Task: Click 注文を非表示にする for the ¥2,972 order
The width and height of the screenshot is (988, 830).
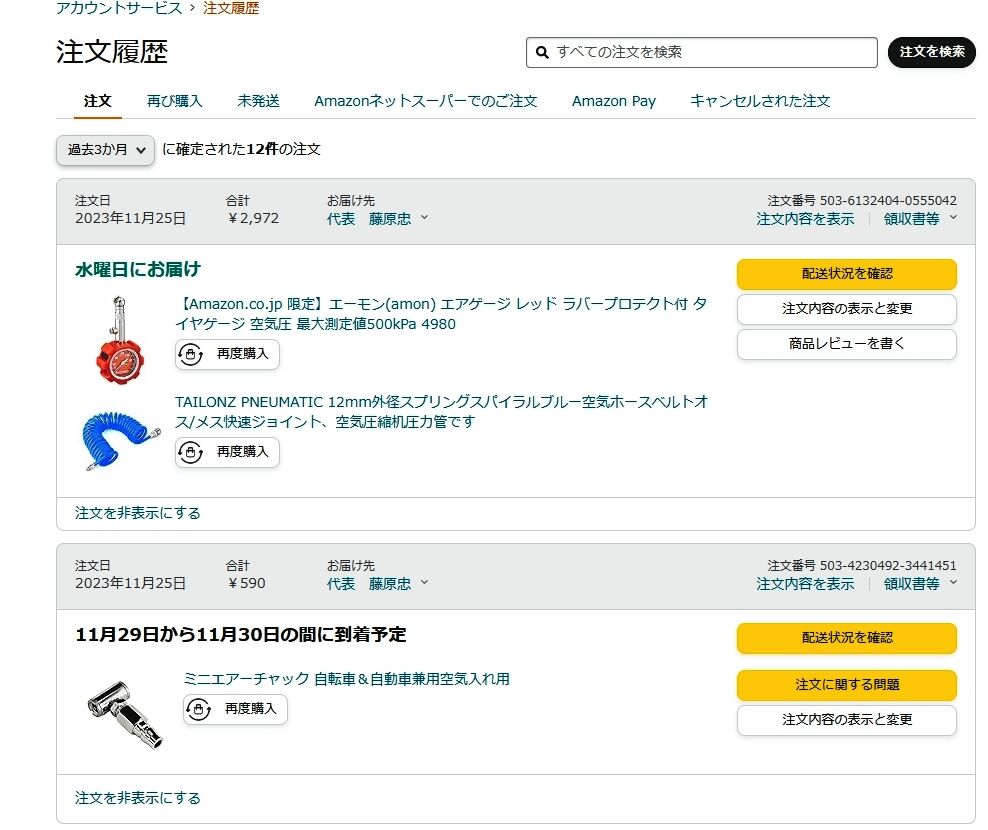Action: click(x=137, y=514)
